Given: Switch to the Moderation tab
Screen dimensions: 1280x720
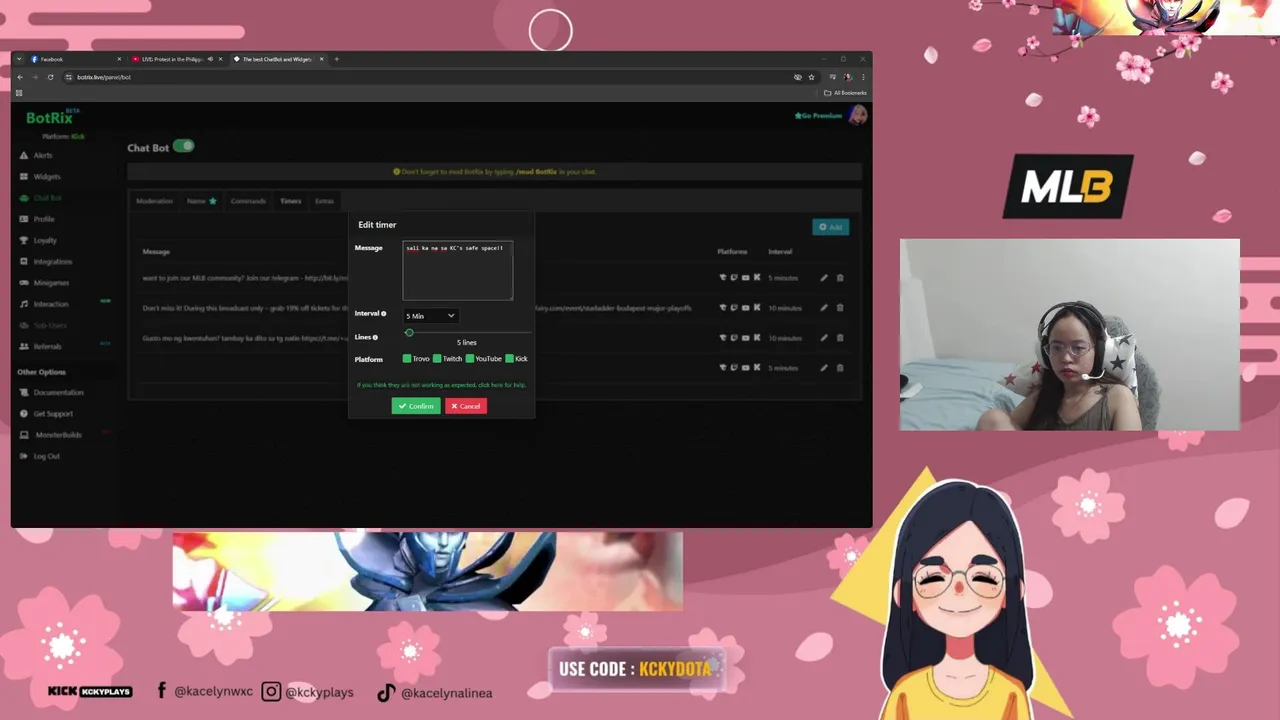Looking at the screenshot, I should [x=154, y=201].
